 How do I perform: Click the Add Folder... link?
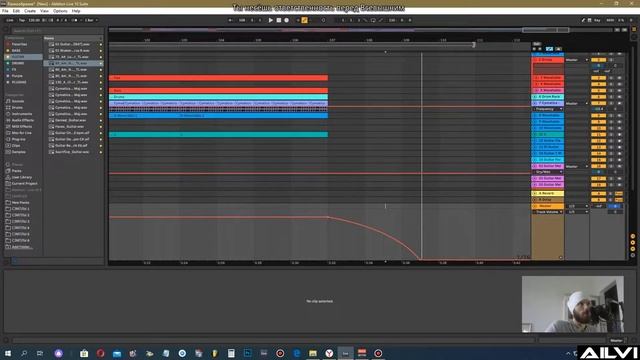tap(22, 247)
